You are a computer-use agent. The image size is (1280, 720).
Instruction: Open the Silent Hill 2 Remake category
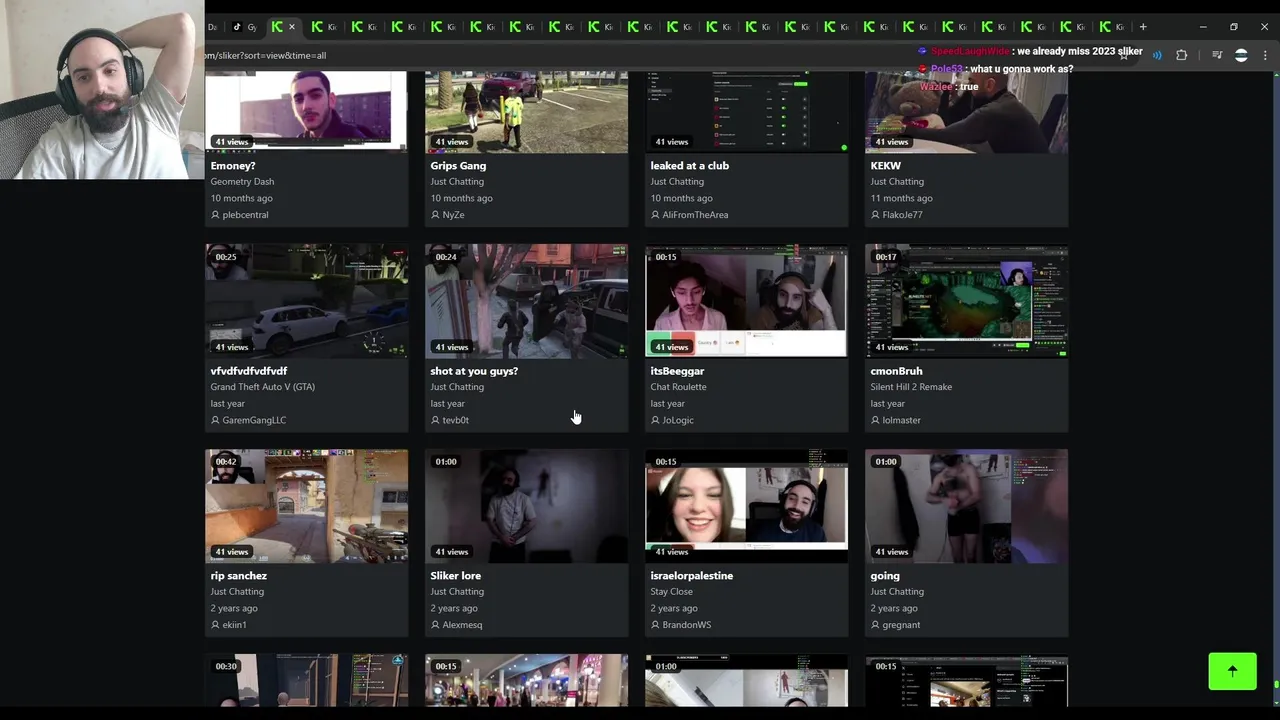pos(911,387)
